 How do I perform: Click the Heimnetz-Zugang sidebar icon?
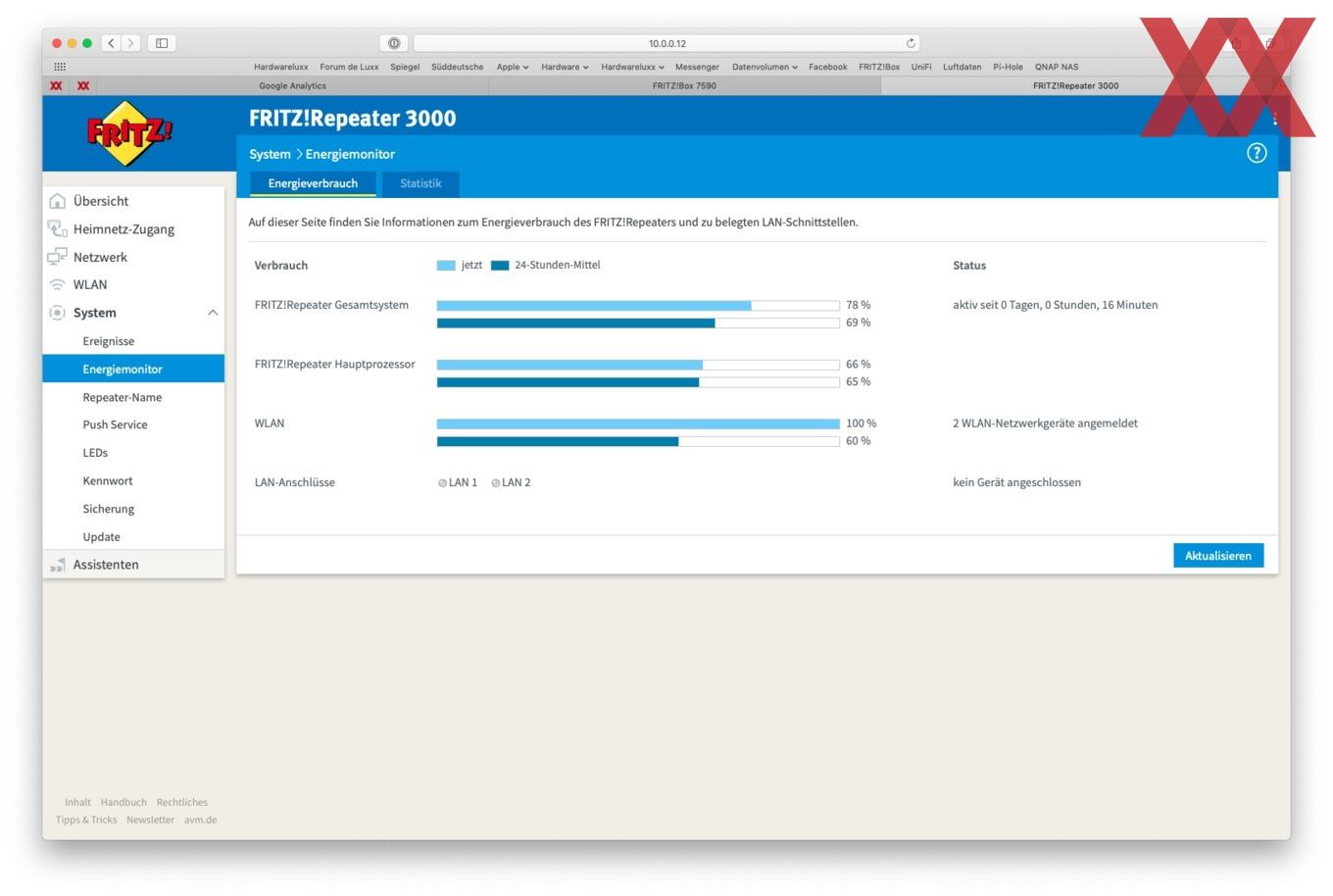click(57, 228)
